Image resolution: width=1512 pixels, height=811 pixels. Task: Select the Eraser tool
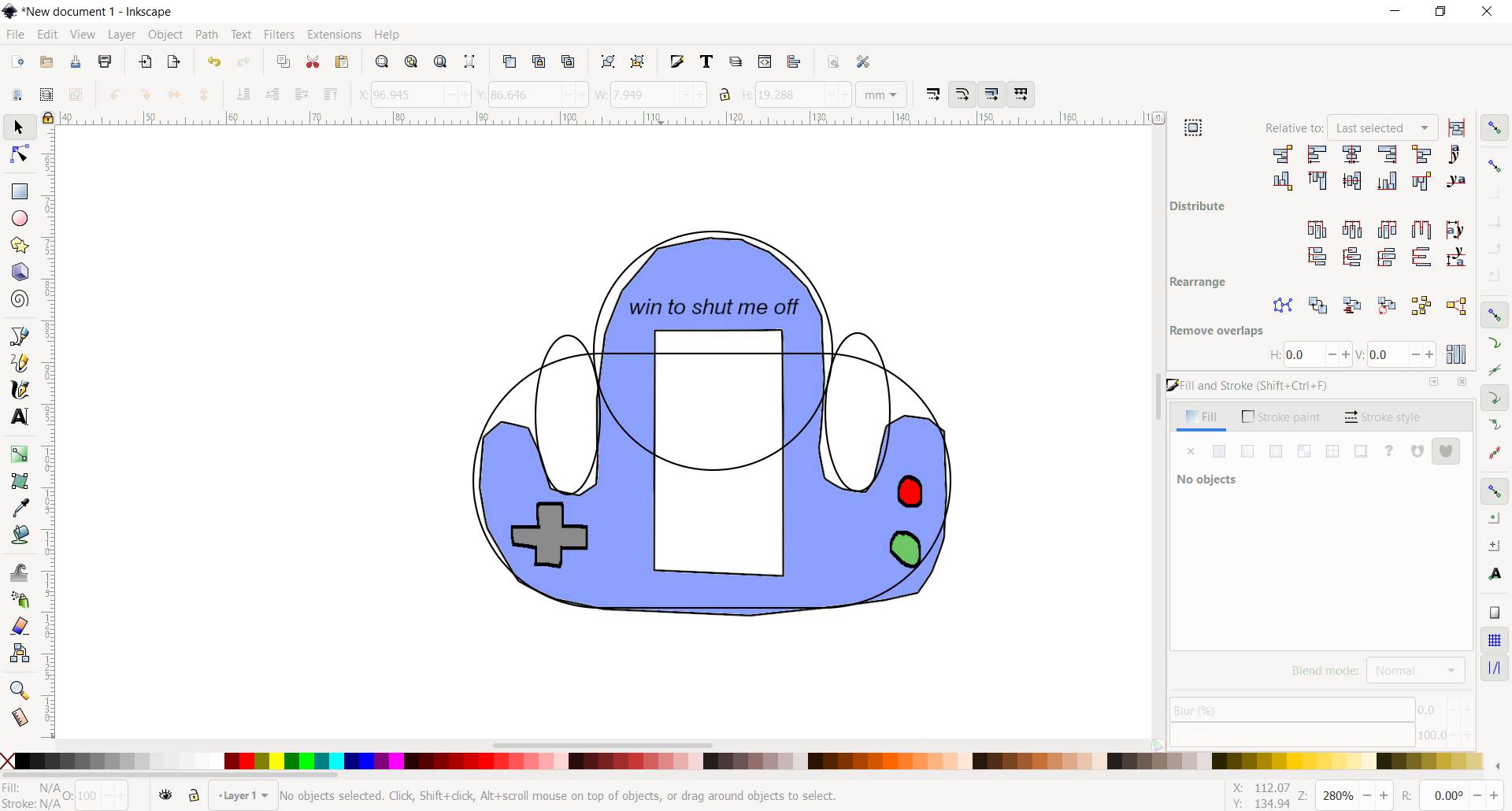(19, 627)
